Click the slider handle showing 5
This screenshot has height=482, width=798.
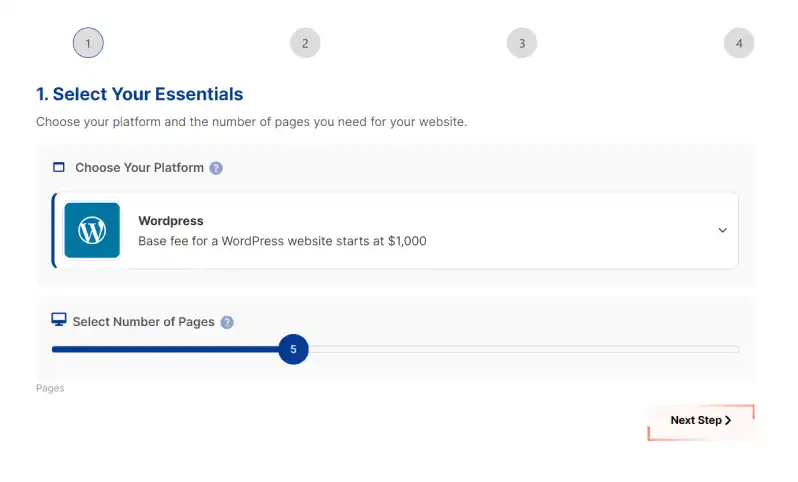tap(293, 349)
